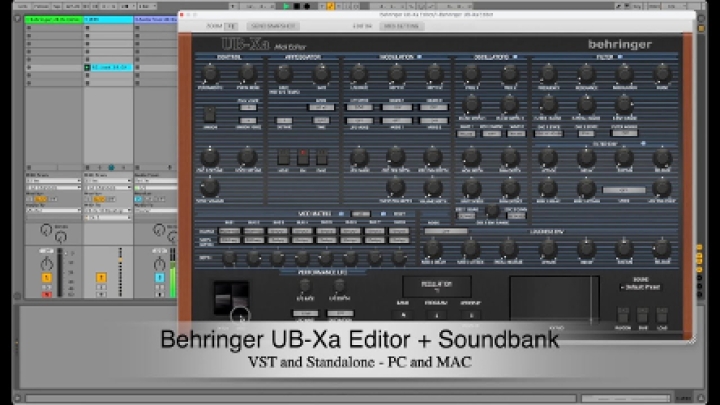Select the cyan second track header in Ableton
The image size is (720, 405).
108,19
